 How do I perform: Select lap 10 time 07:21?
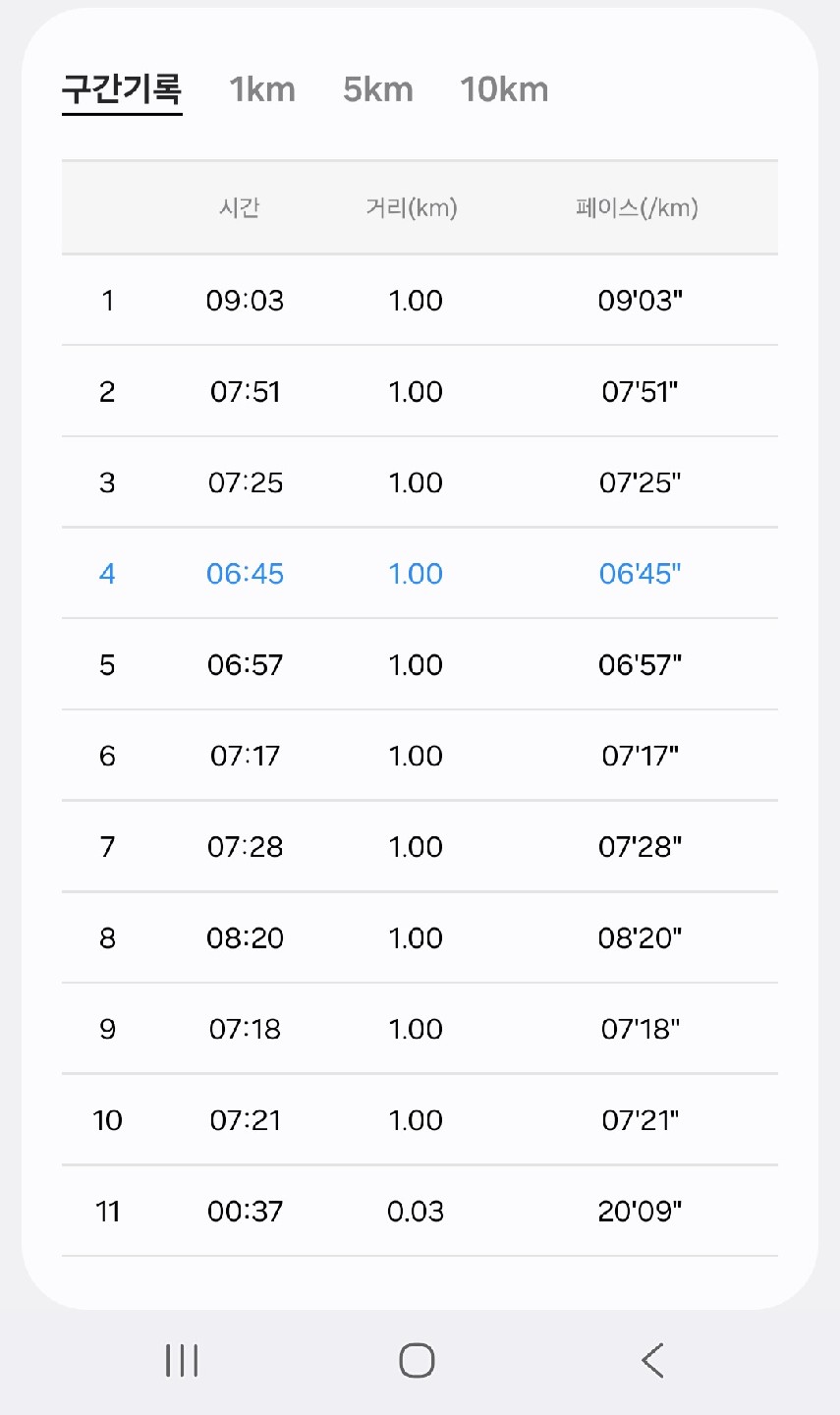(x=246, y=1120)
